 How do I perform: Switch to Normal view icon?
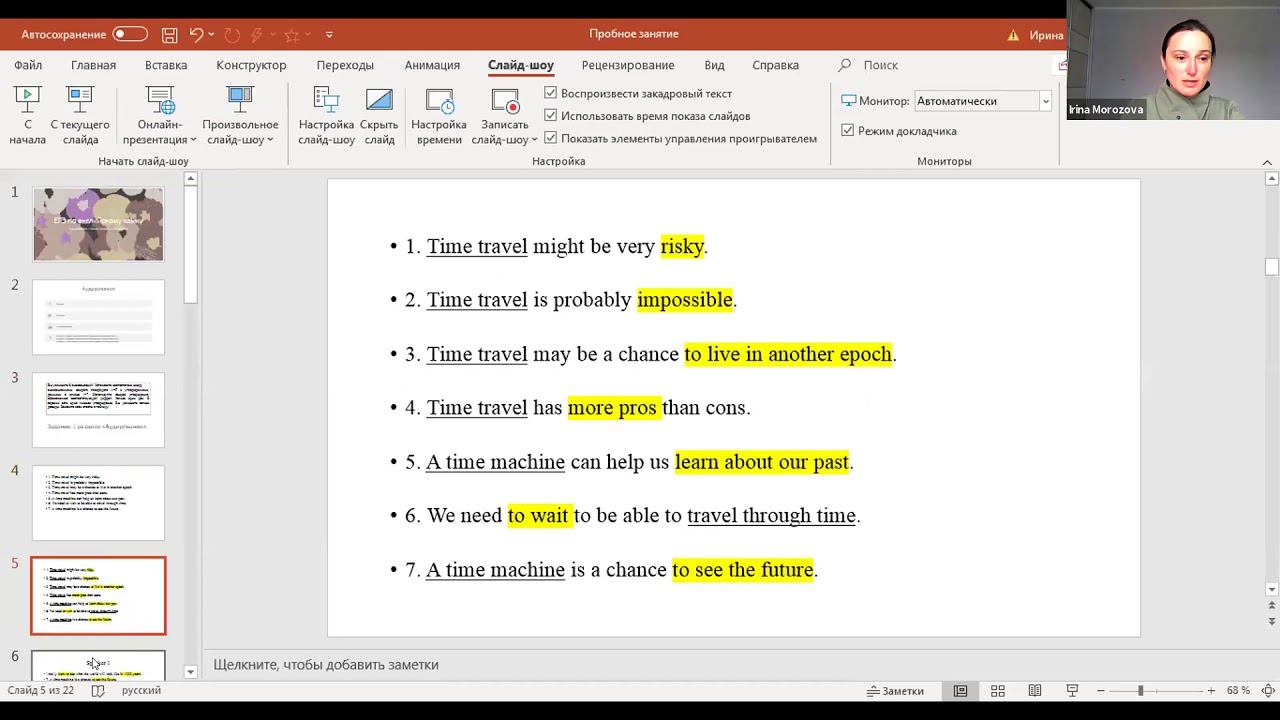tap(960, 691)
